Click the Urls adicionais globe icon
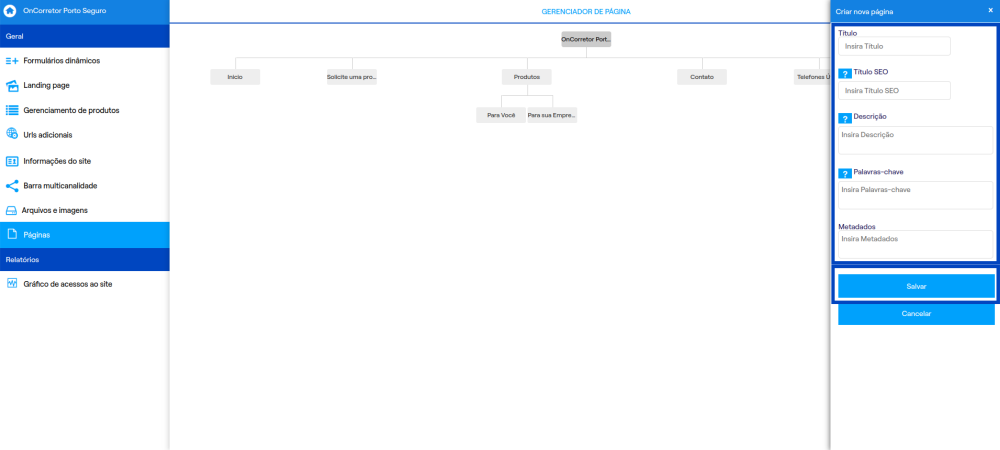Screen dimensions: 1000x450 (x=11, y=134)
